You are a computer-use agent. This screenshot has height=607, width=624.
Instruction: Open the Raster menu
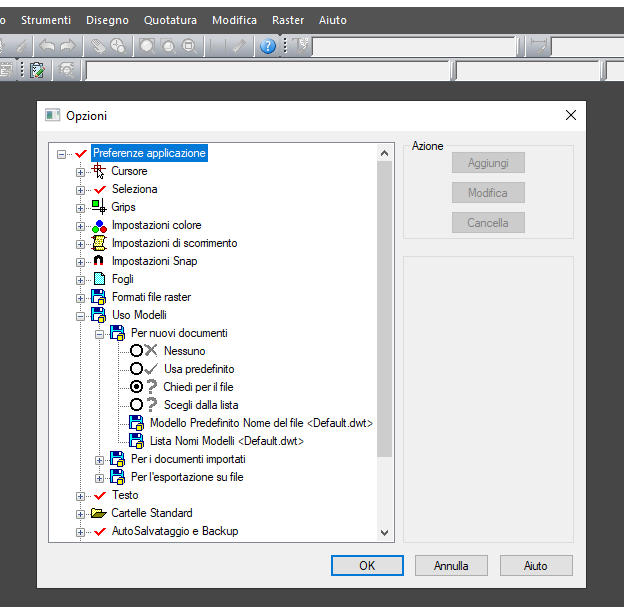tap(287, 20)
